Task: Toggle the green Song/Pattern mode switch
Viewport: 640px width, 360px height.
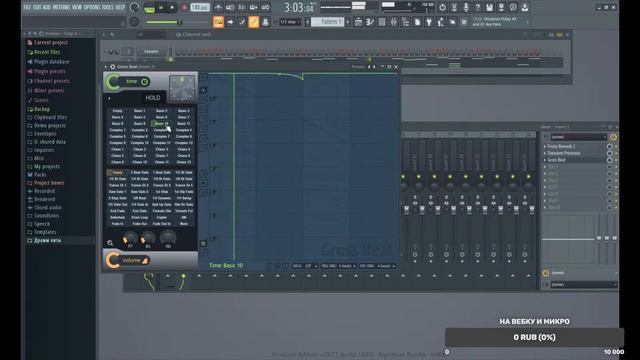Action: pyautogui.click(x=149, y=8)
